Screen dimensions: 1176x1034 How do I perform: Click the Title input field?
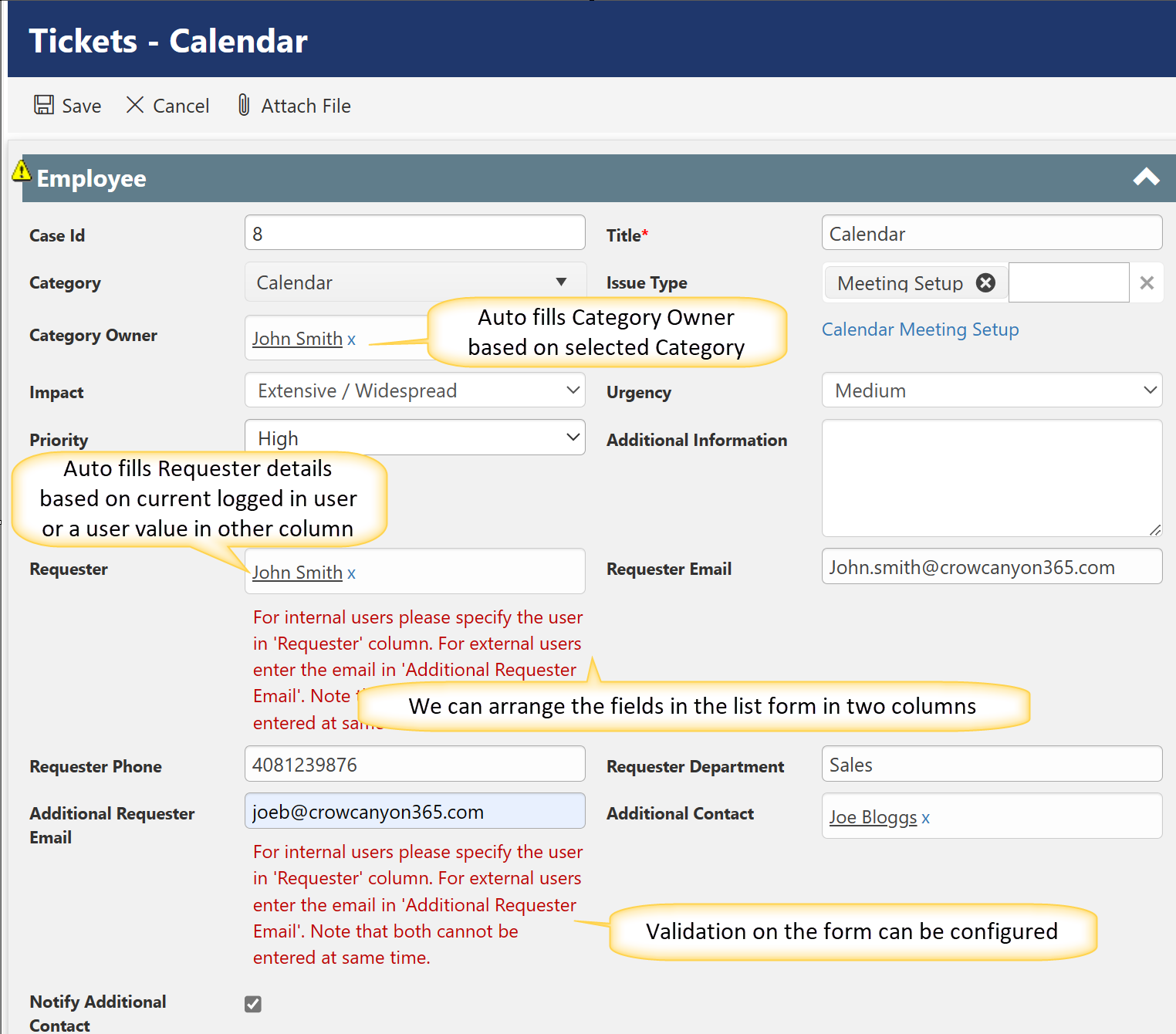(992, 232)
